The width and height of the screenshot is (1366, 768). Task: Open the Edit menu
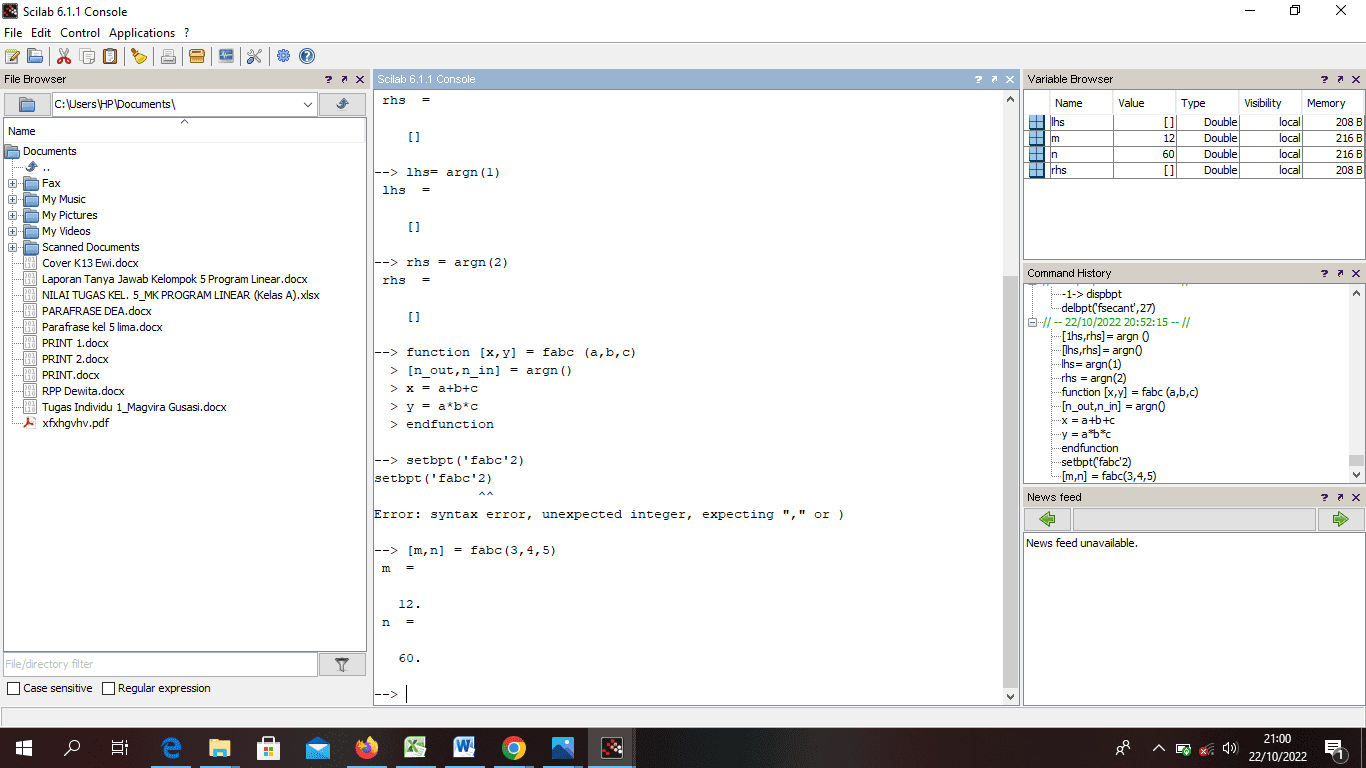[x=41, y=33]
